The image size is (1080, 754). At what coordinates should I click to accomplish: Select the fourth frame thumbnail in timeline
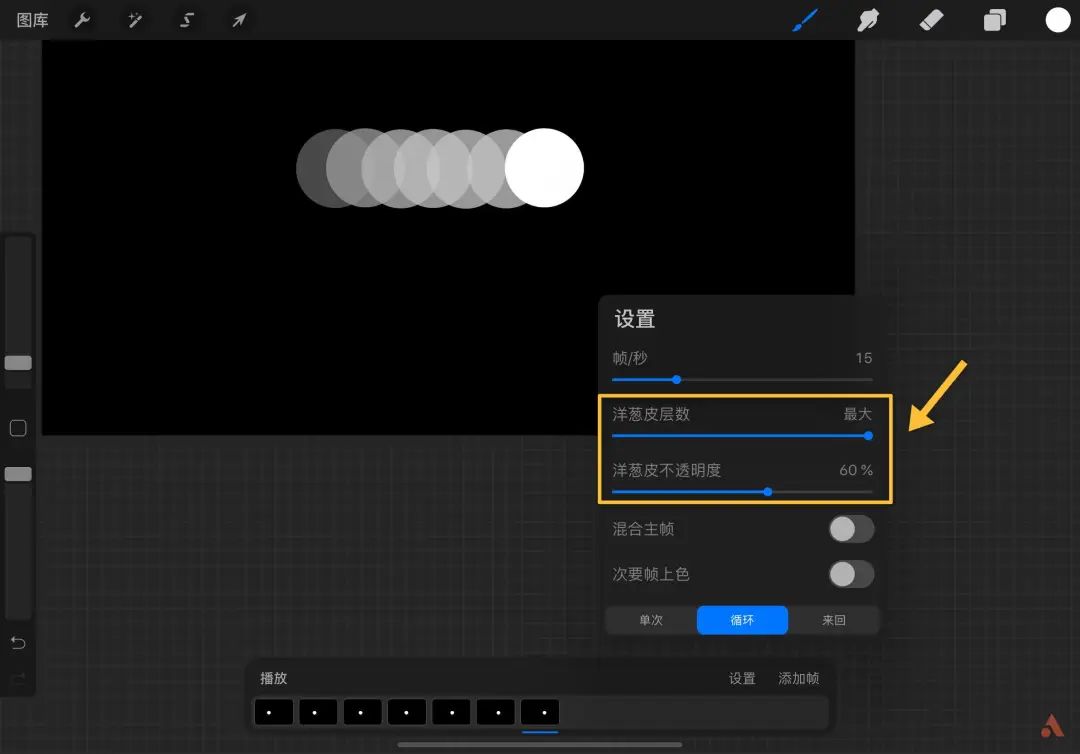coord(406,712)
